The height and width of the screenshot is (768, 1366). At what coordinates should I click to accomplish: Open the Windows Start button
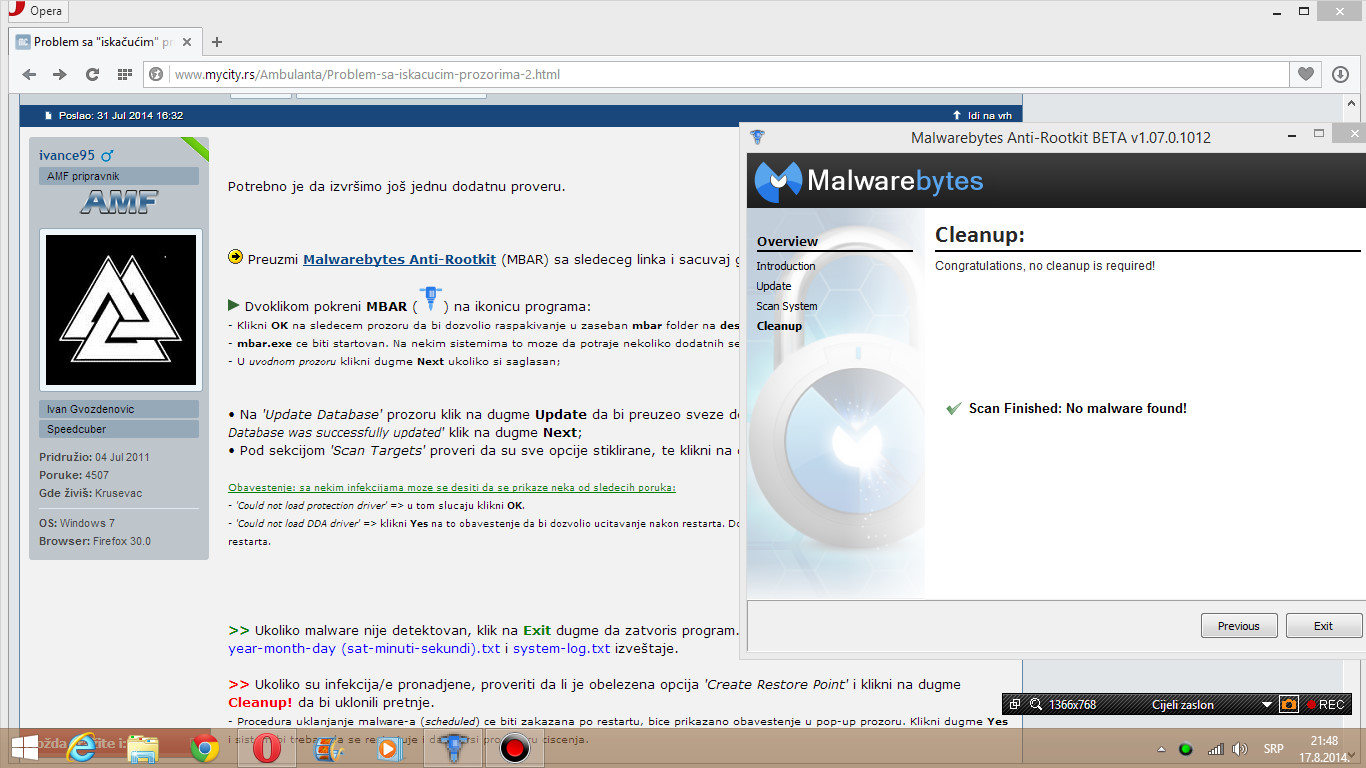24,747
